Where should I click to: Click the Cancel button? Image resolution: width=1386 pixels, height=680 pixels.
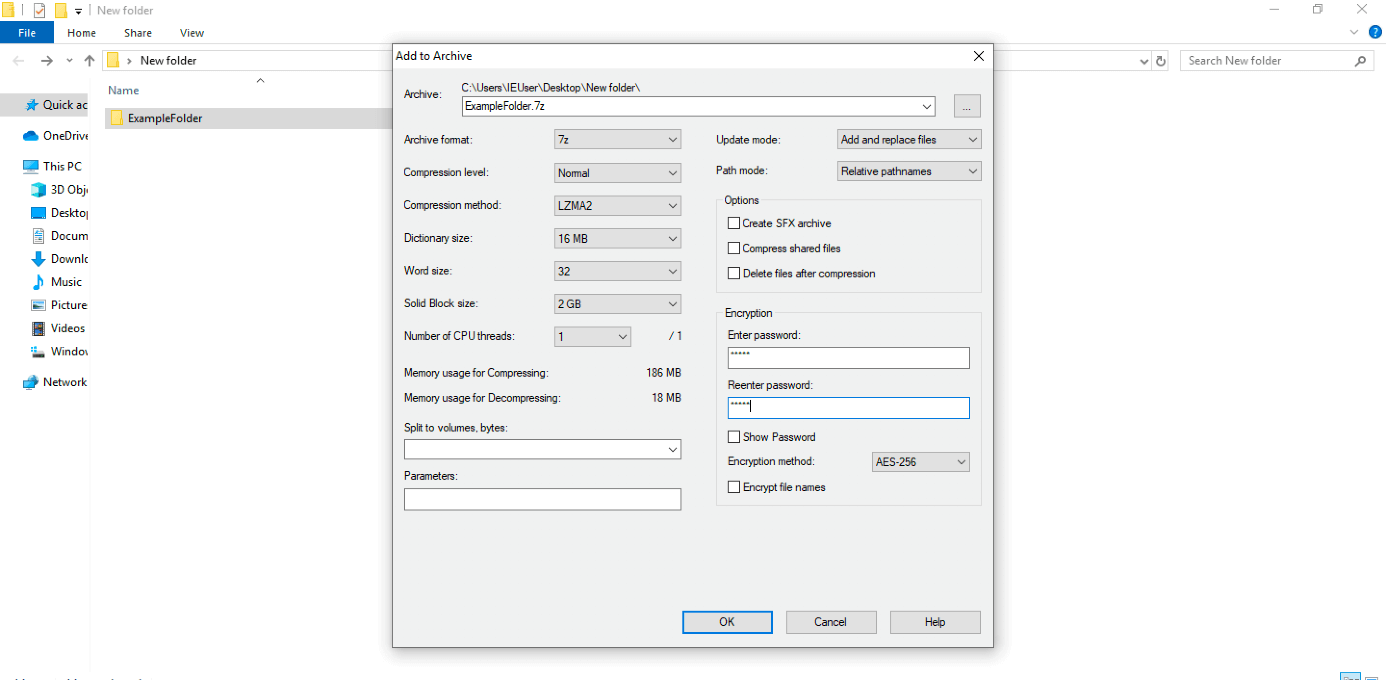(830, 622)
